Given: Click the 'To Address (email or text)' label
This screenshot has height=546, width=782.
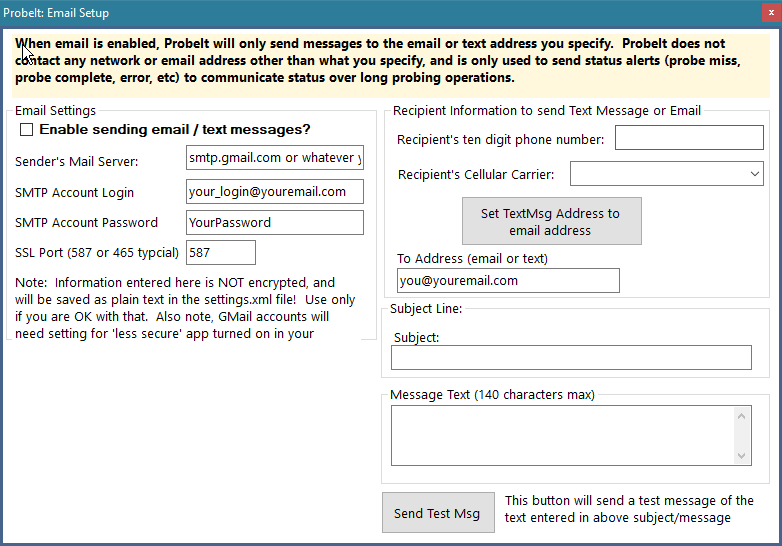Looking at the screenshot, I should pyautogui.click(x=472, y=258).
